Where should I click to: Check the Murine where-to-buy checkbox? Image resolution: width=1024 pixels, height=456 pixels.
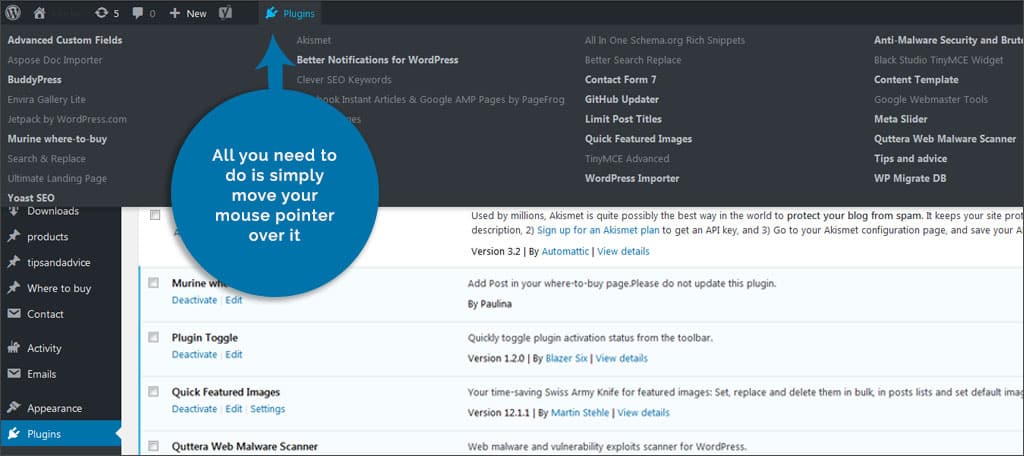[x=153, y=283]
